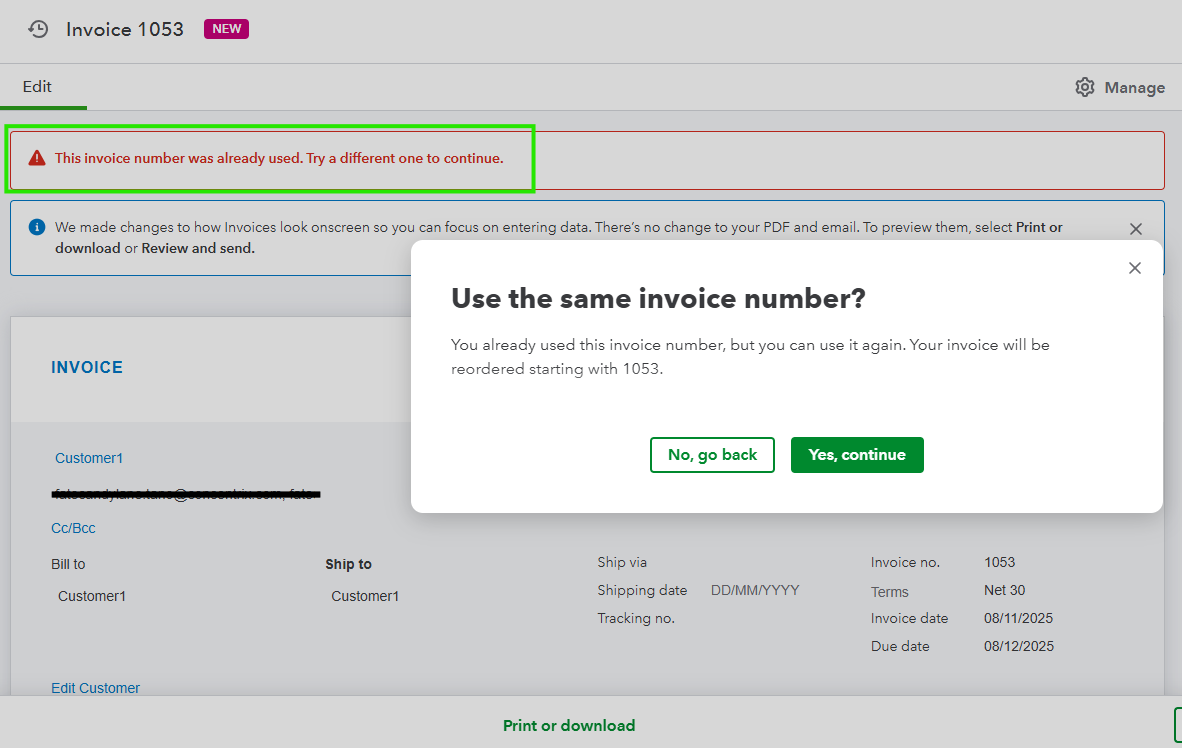Viewport: 1182px width, 748px height.
Task: Switch to the Edit tab
Action: point(38,87)
